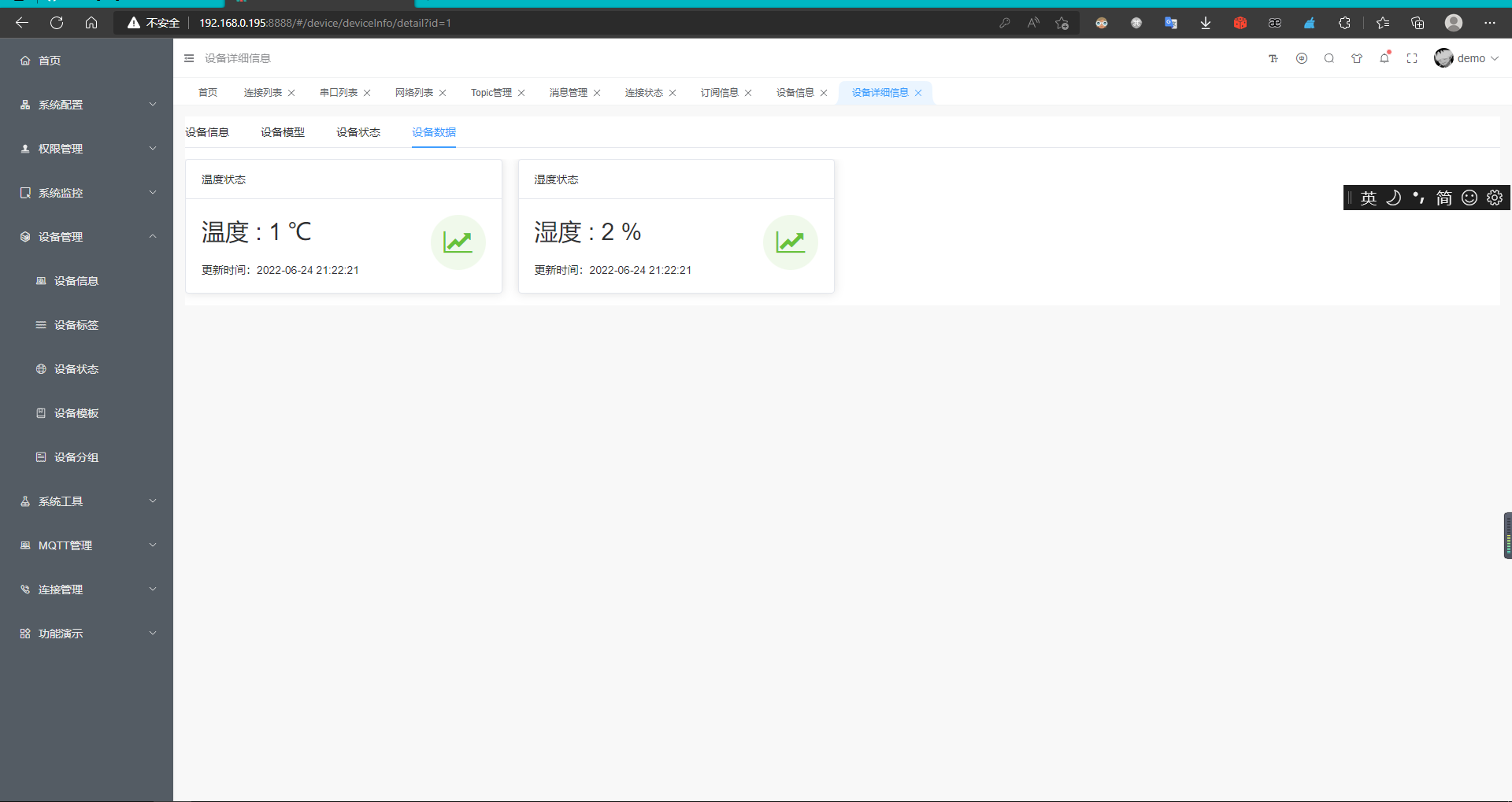Image resolution: width=1512 pixels, height=802 pixels.
Task: Toggle IME punctuation mode icon
Action: (x=1419, y=198)
